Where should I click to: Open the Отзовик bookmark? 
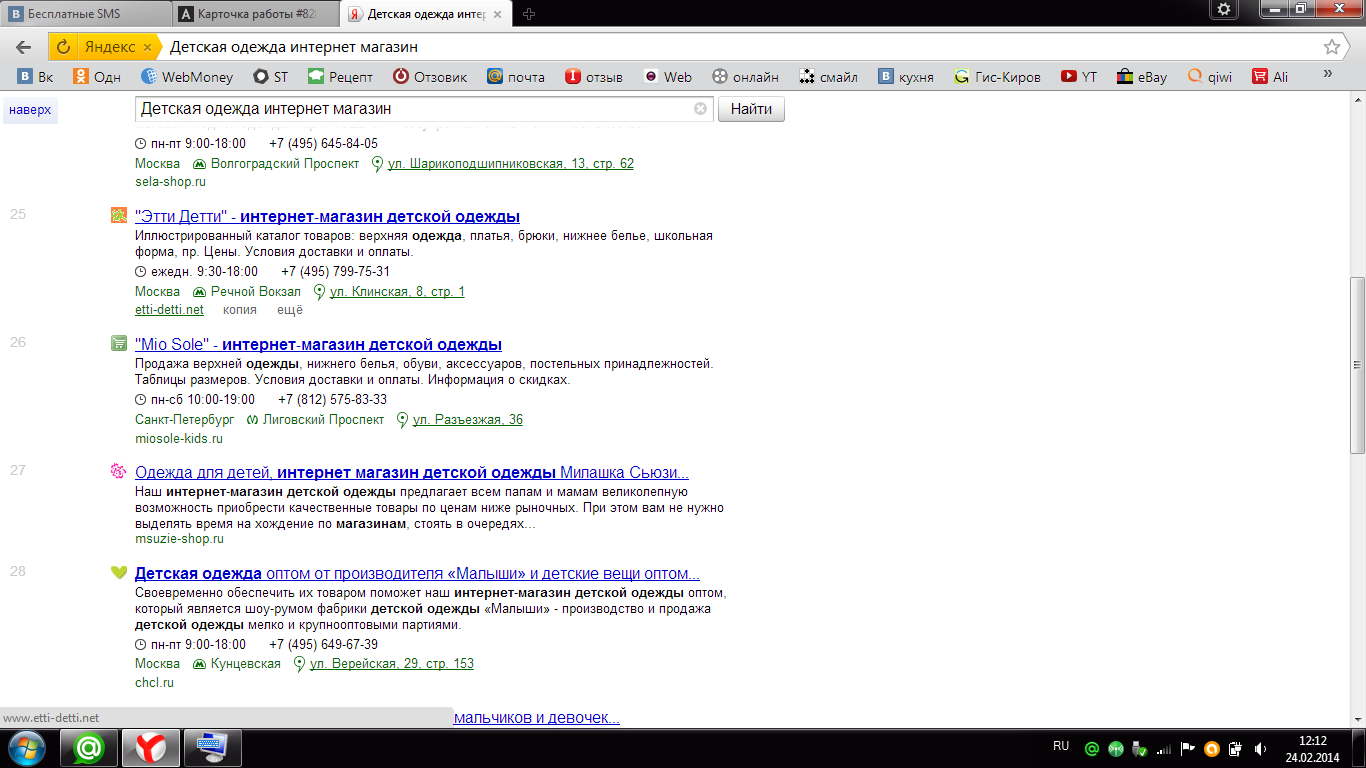click(x=430, y=76)
